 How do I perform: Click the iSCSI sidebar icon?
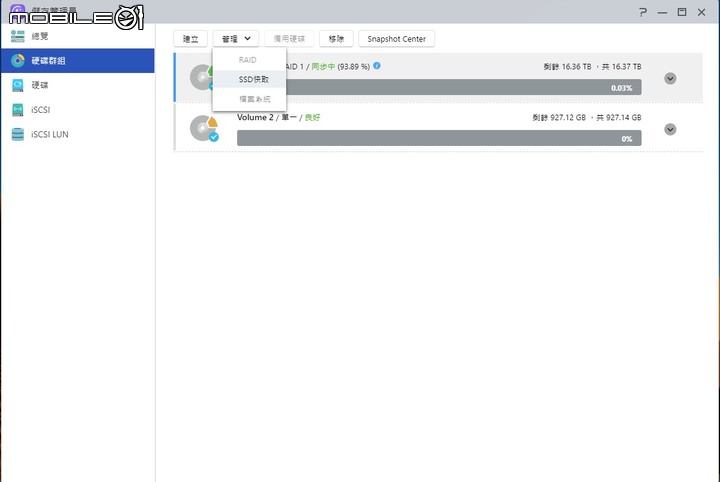[17, 110]
